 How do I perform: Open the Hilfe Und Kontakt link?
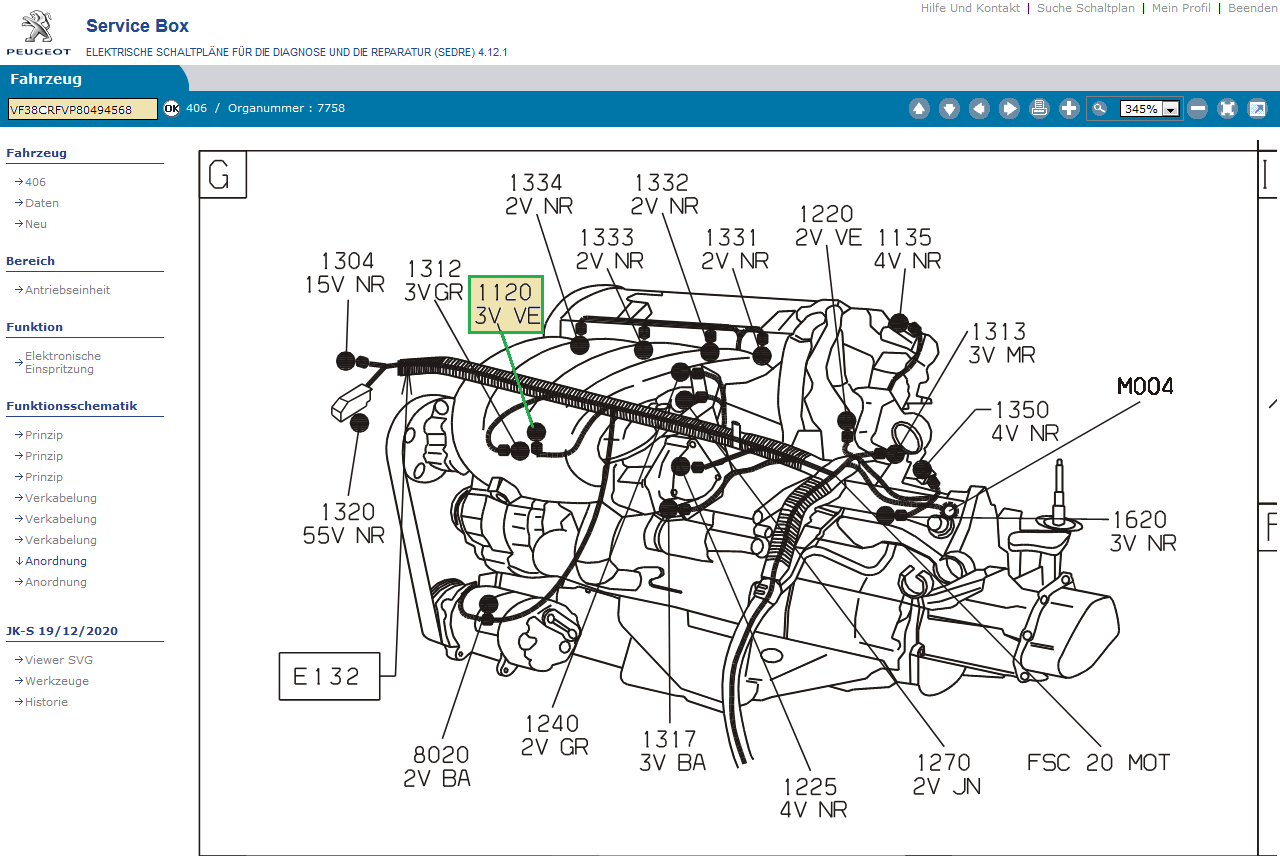pos(970,8)
